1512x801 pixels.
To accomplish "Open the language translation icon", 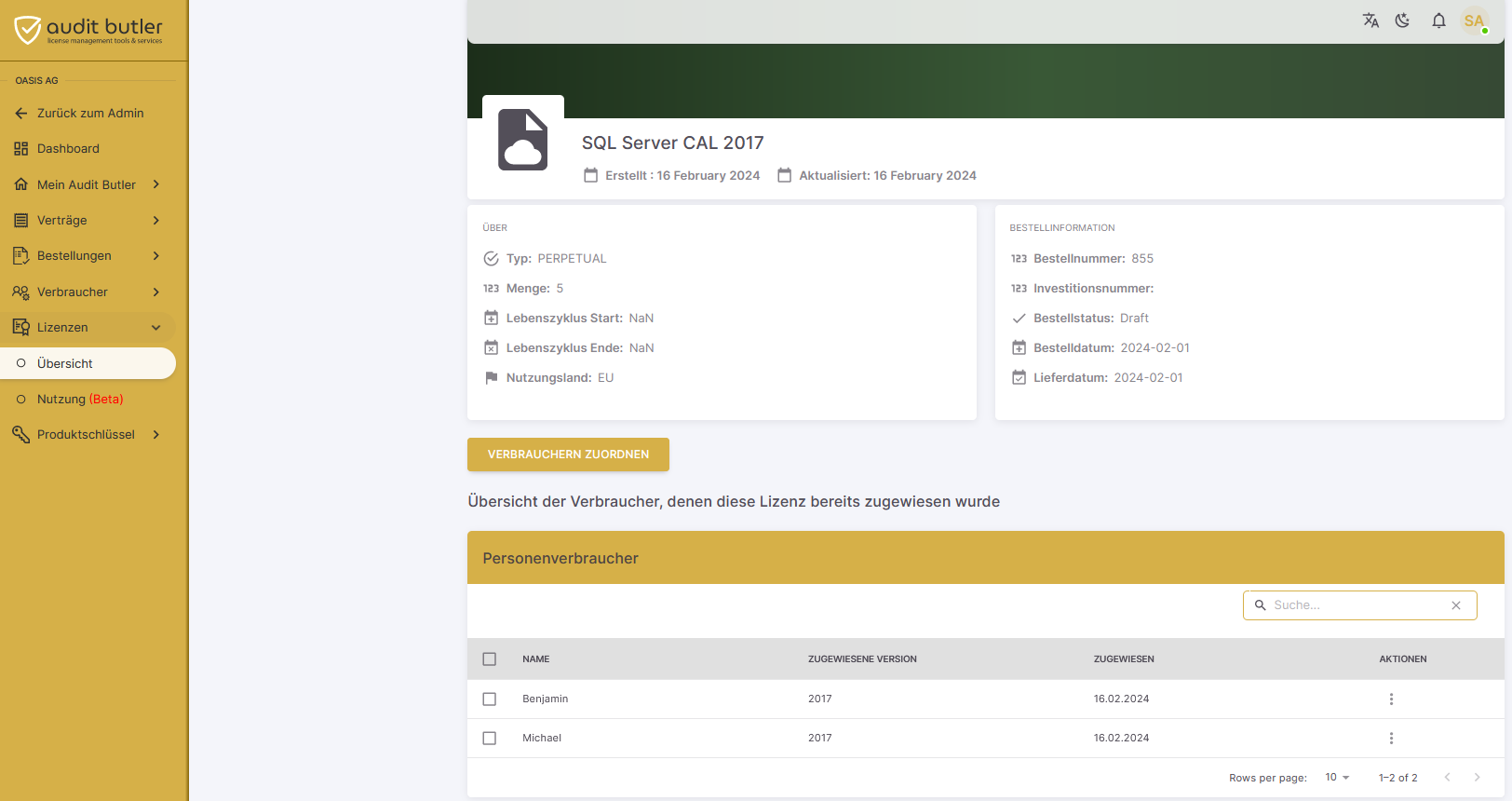I will tap(1370, 20).
